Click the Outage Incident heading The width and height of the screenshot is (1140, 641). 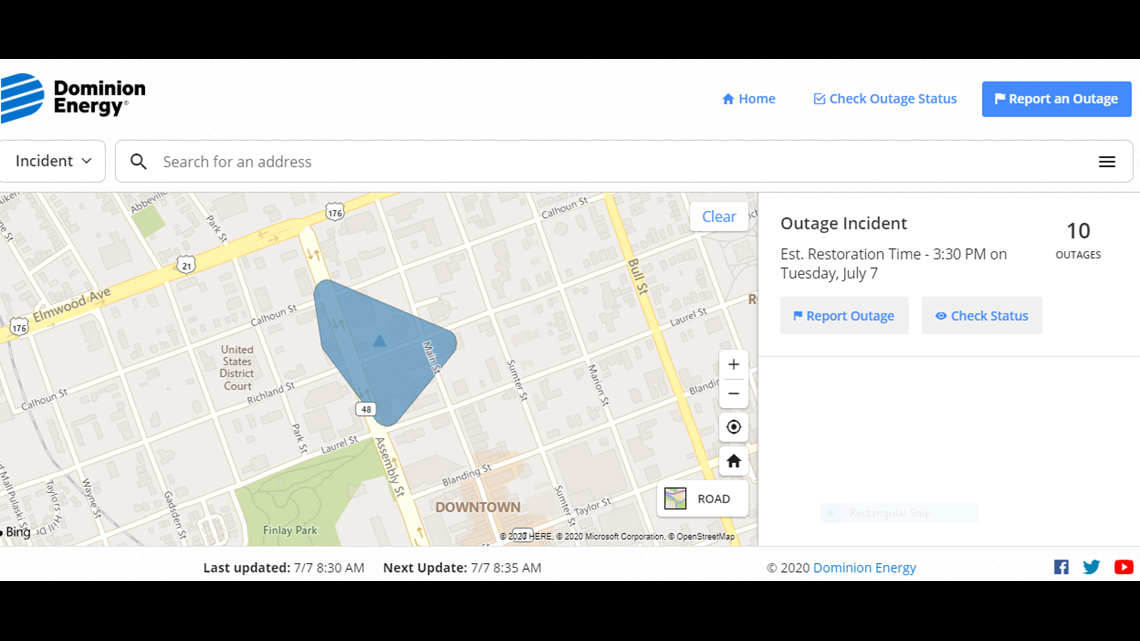[x=843, y=223]
